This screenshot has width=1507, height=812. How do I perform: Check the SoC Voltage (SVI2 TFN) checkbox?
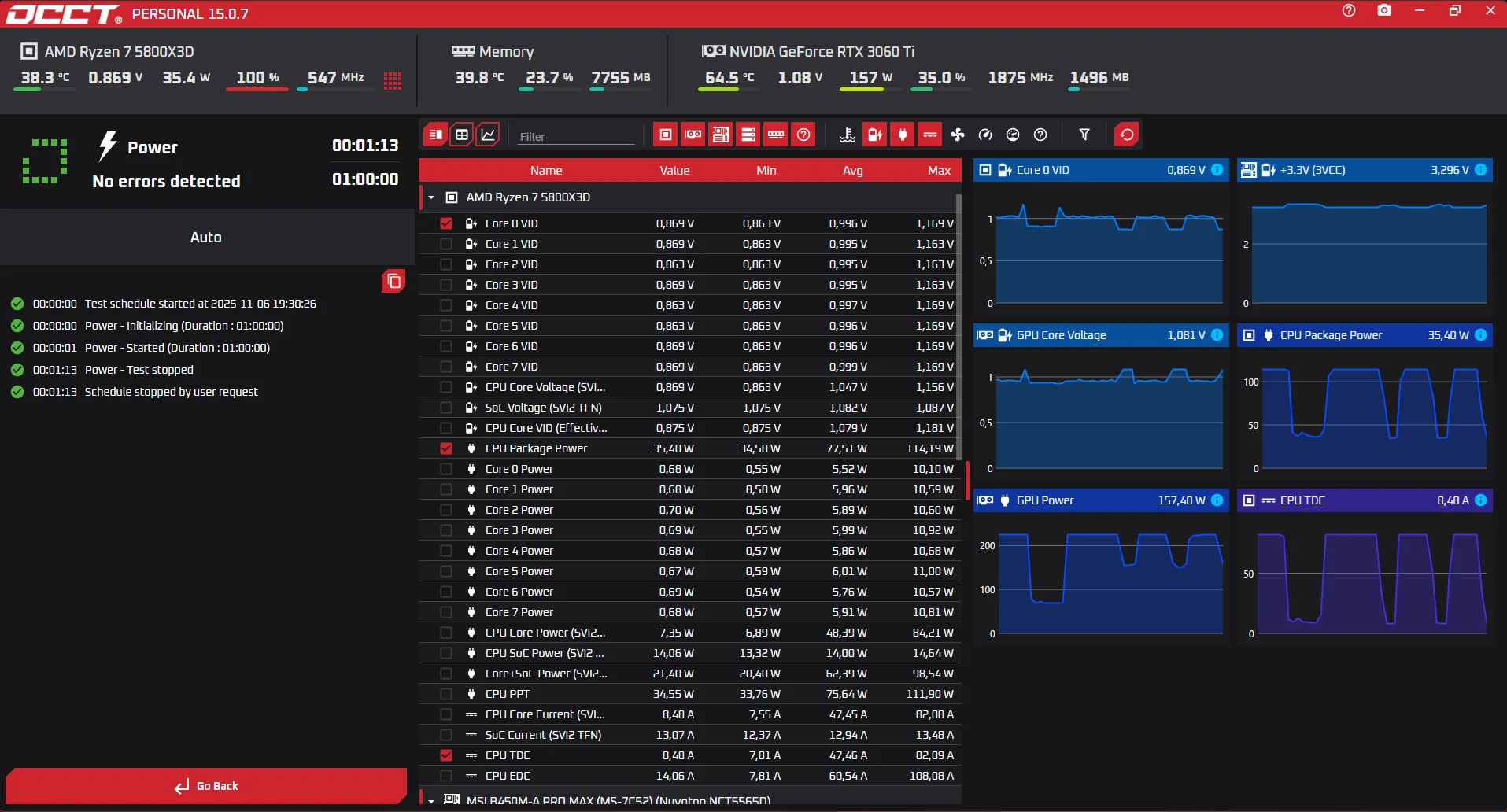point(446,408)
